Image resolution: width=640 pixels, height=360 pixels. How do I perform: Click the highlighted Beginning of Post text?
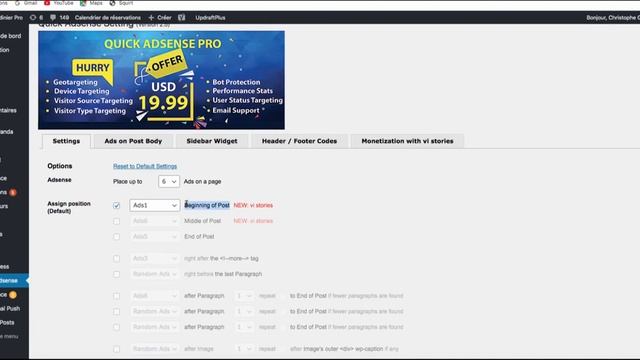pyautogui.click(x=207, y=205)
